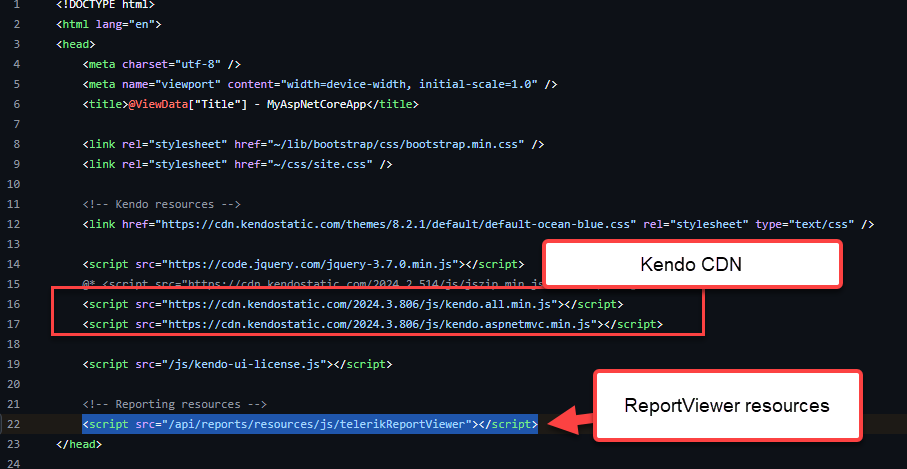Click line number 16 in the gutter

[14, 304]
